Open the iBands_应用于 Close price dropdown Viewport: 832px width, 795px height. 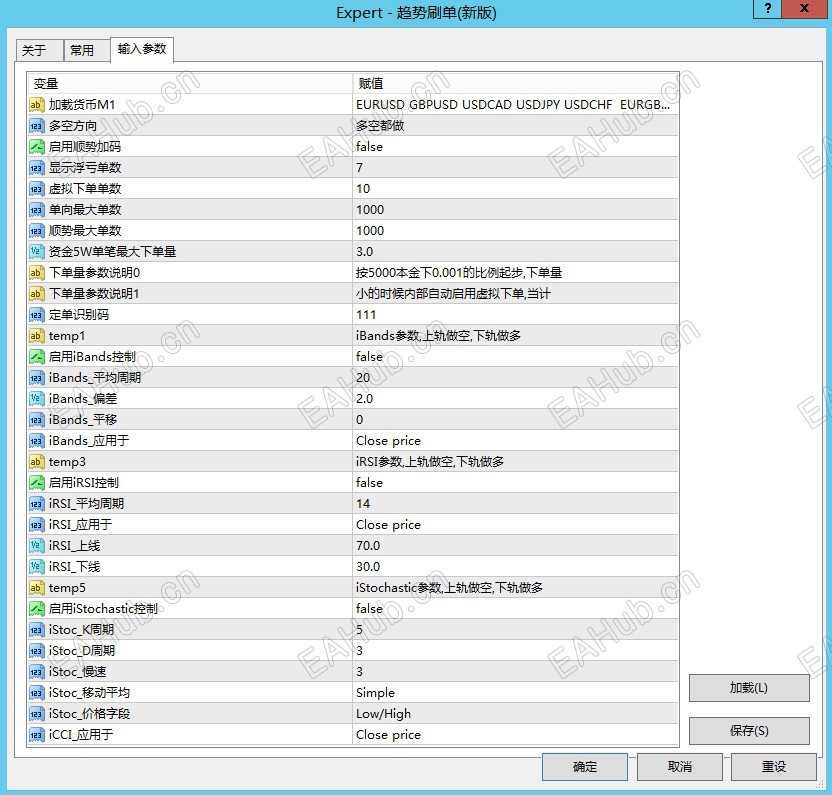tap(515, 440)
